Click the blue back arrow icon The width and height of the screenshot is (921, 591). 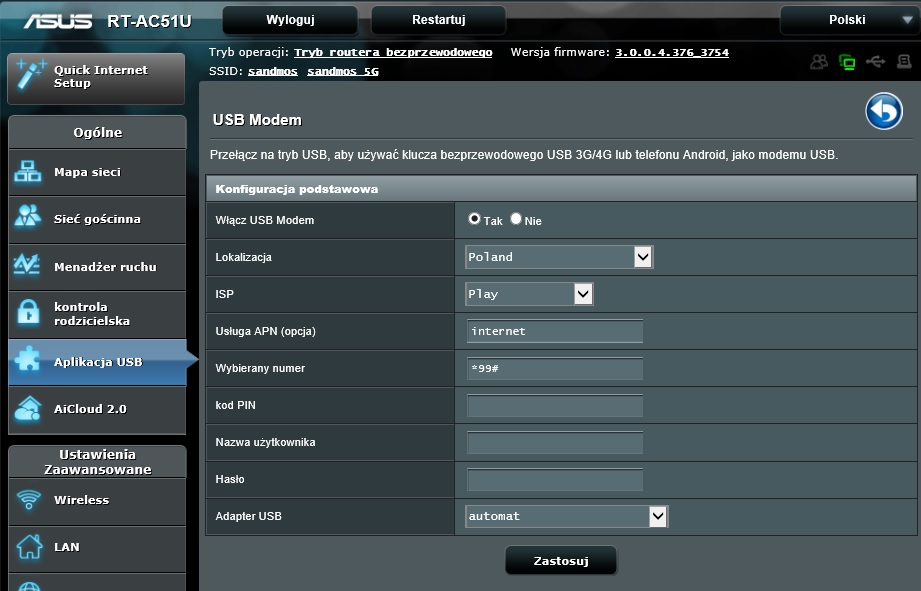pos(884,112)
